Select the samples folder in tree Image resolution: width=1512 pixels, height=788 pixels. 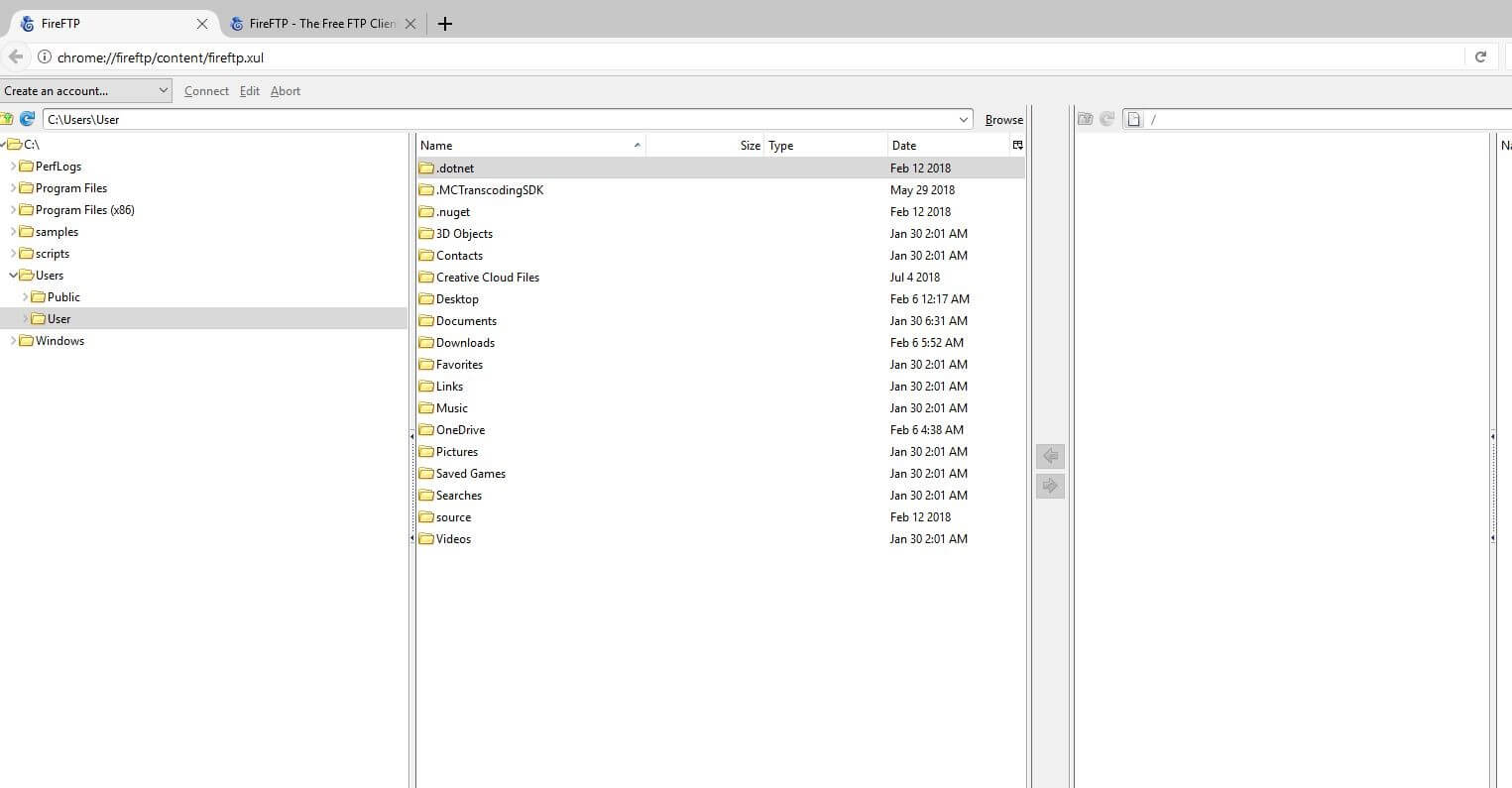[x=57, y=231]
